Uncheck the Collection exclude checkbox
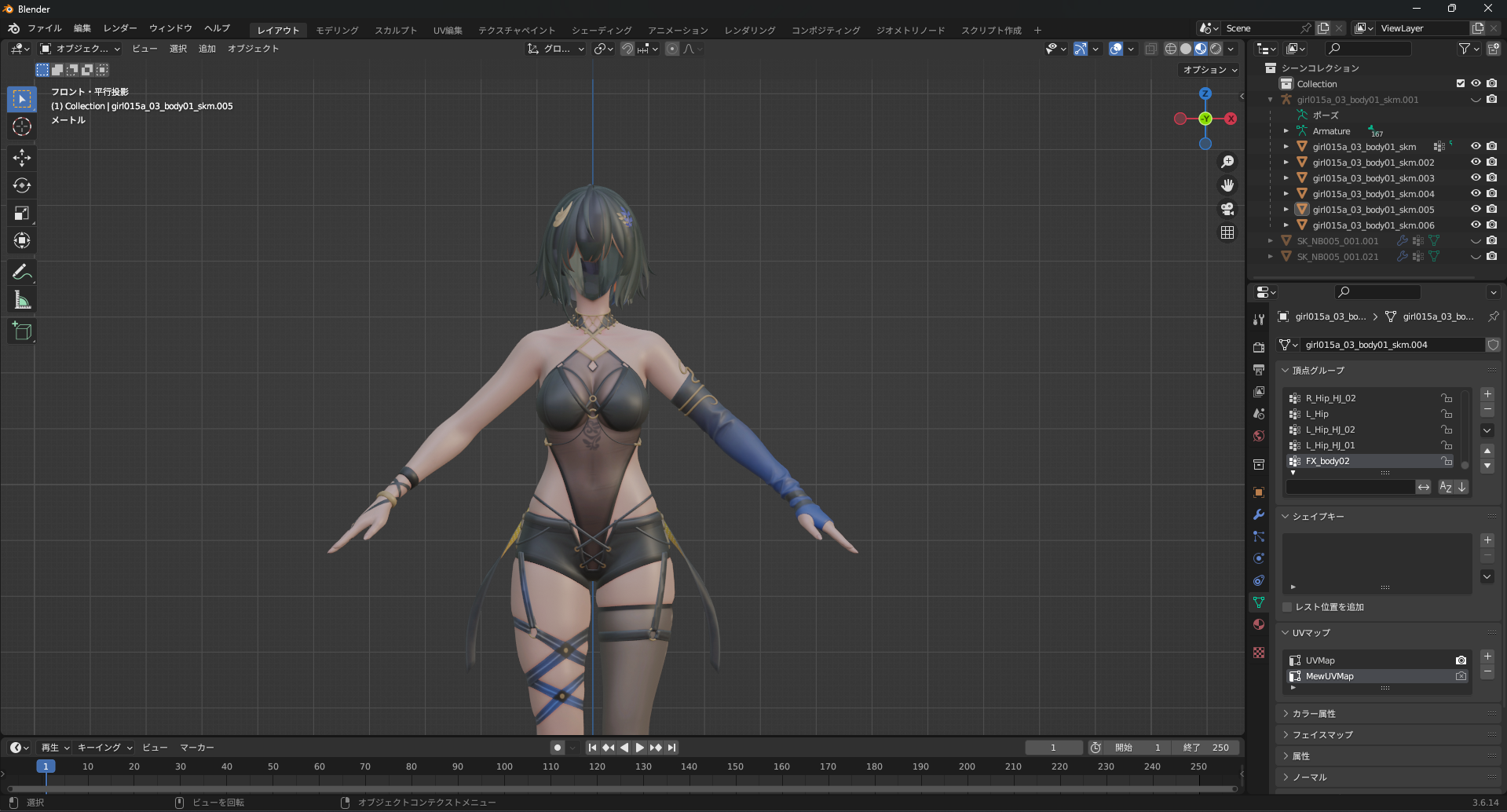Image resolution: width=1507 pixels, height=812 pixels. pos(1461,83)
